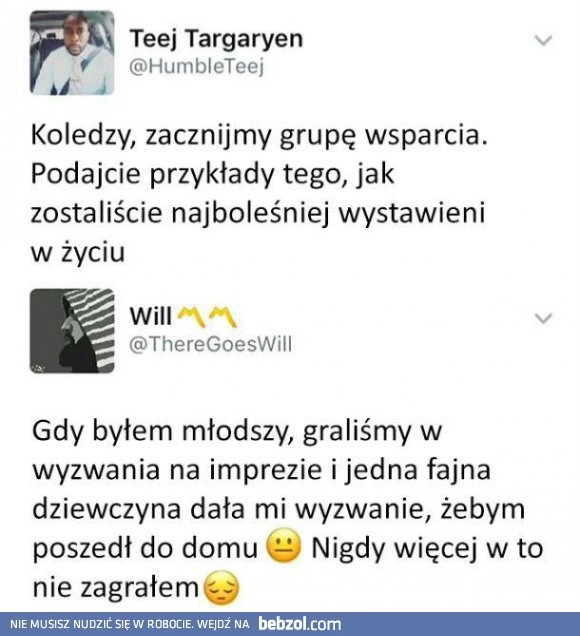Click the neutral face emoji after 'domu'
This screenshot has width=580, height=636.
click(284, 546)
